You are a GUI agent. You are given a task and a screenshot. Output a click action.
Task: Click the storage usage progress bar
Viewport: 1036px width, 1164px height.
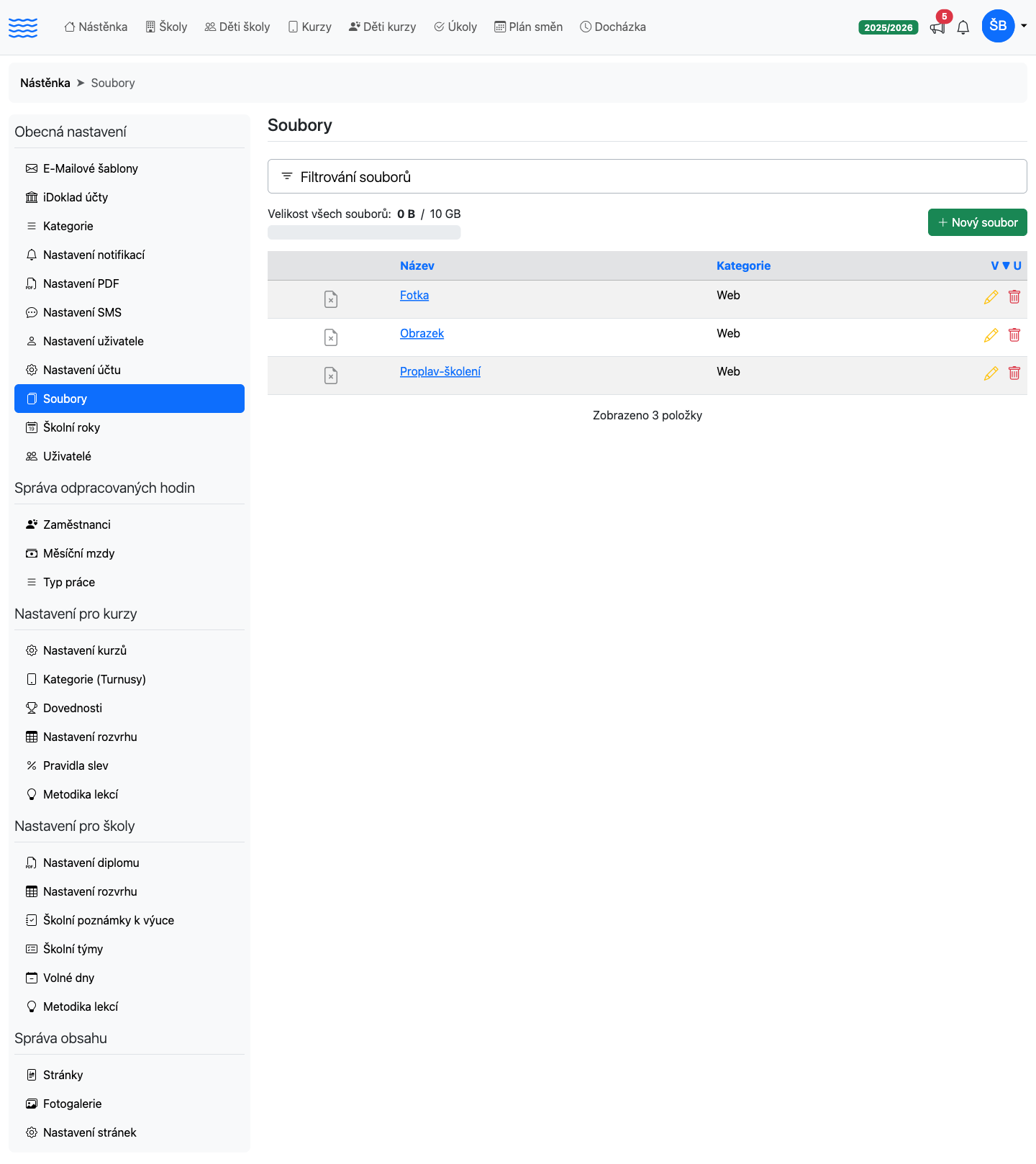pos(364,232)
